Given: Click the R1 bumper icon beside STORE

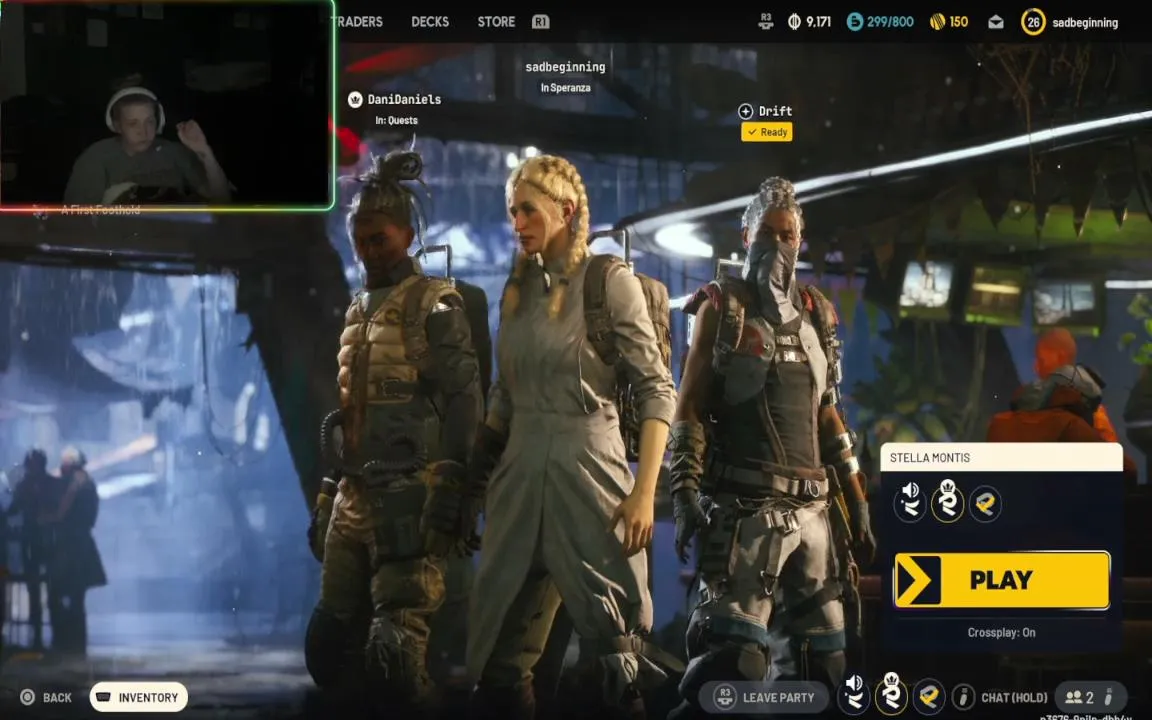Looking at the screenshot, I should tap(541, 21).
